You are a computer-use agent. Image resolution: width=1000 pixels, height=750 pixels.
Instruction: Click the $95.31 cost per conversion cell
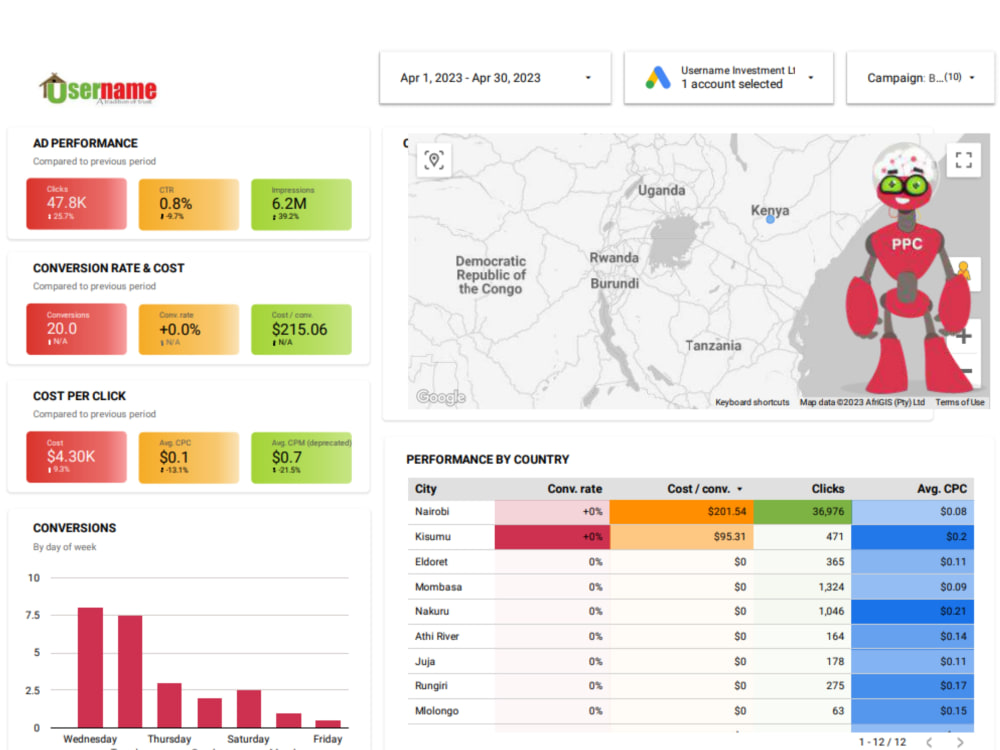click(682, 537)
